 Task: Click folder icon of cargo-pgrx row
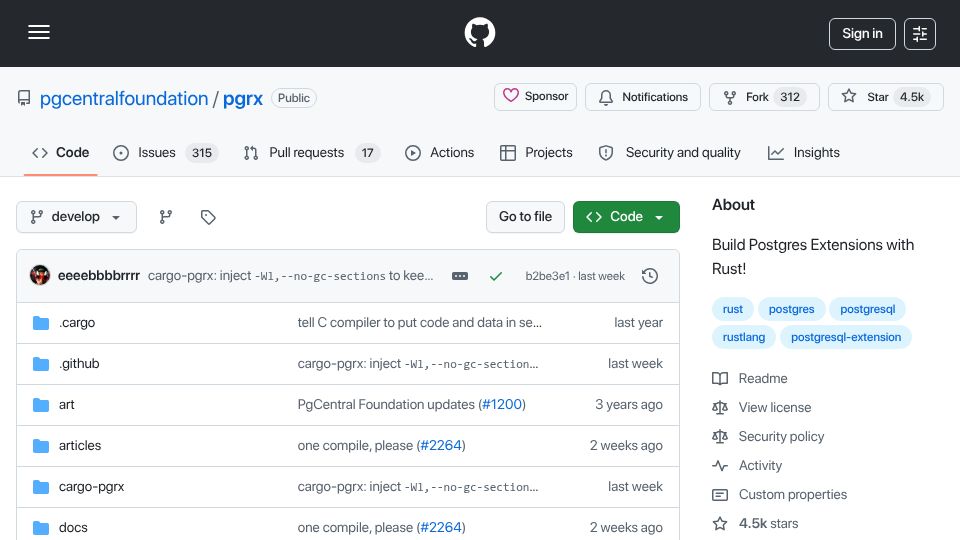(x=41, y=487)
